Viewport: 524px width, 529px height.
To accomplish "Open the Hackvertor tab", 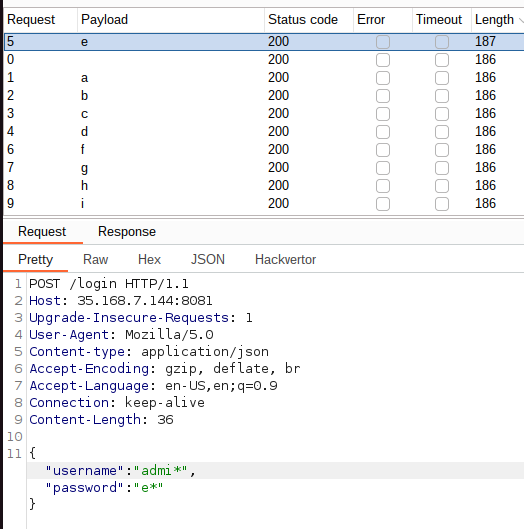I will pyautogui.click(x=285, y=260).
